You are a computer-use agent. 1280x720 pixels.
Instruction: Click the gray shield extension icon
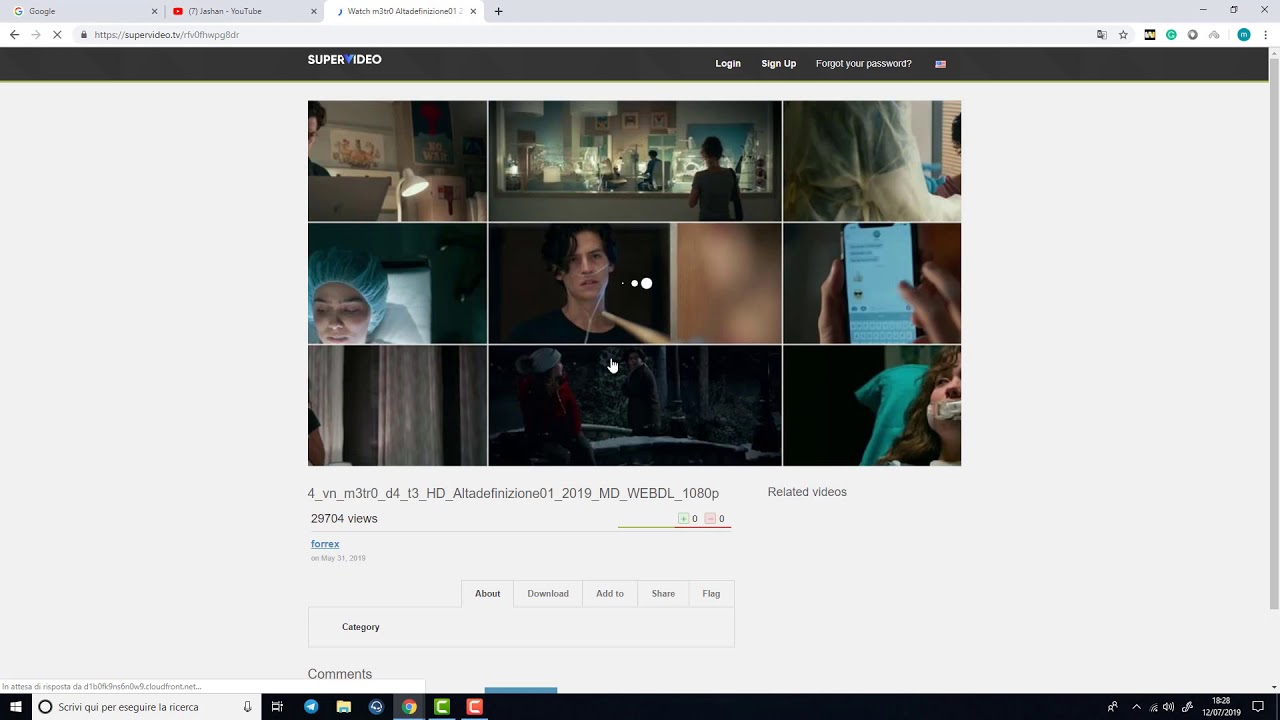click(1192, 34)
